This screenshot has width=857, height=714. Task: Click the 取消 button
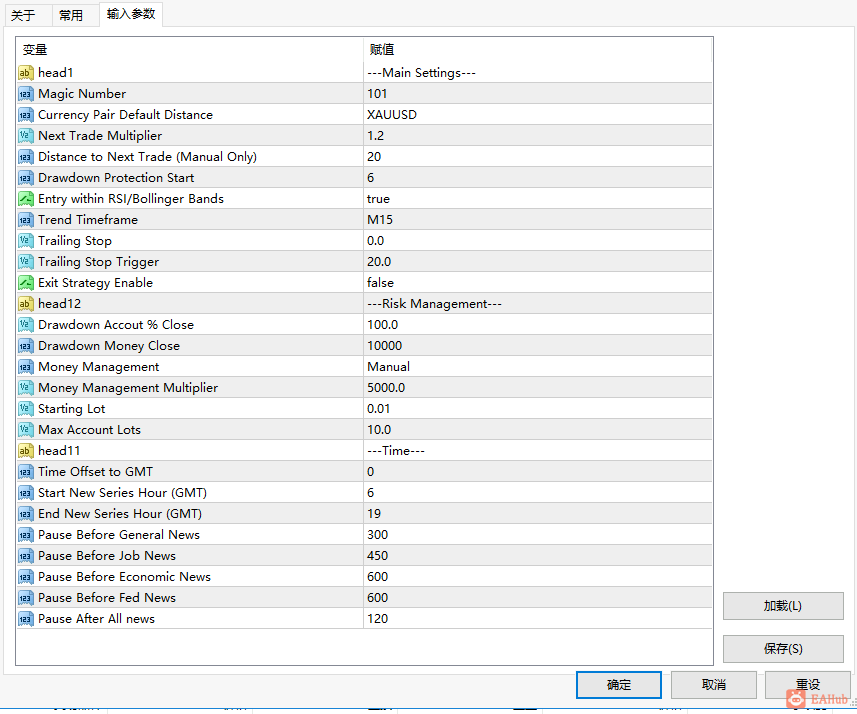click(714, 684)
